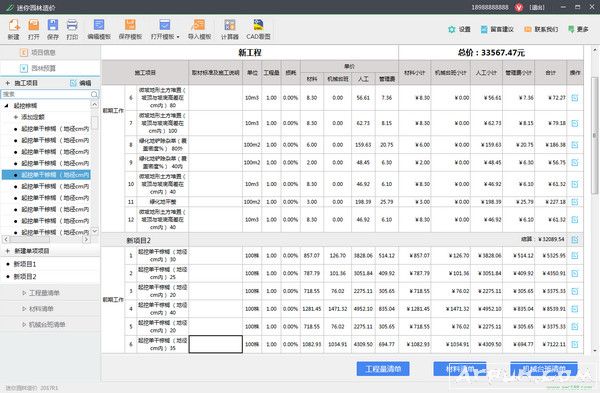The width and height of the screenshot is (600, 393).
Task: Click 留言建议 (Feedback) in the top bar
Action: (x=497, y=29)
